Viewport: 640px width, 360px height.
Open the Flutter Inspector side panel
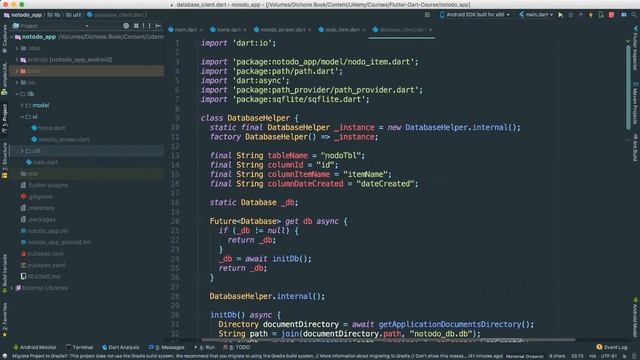click(635, 49)
